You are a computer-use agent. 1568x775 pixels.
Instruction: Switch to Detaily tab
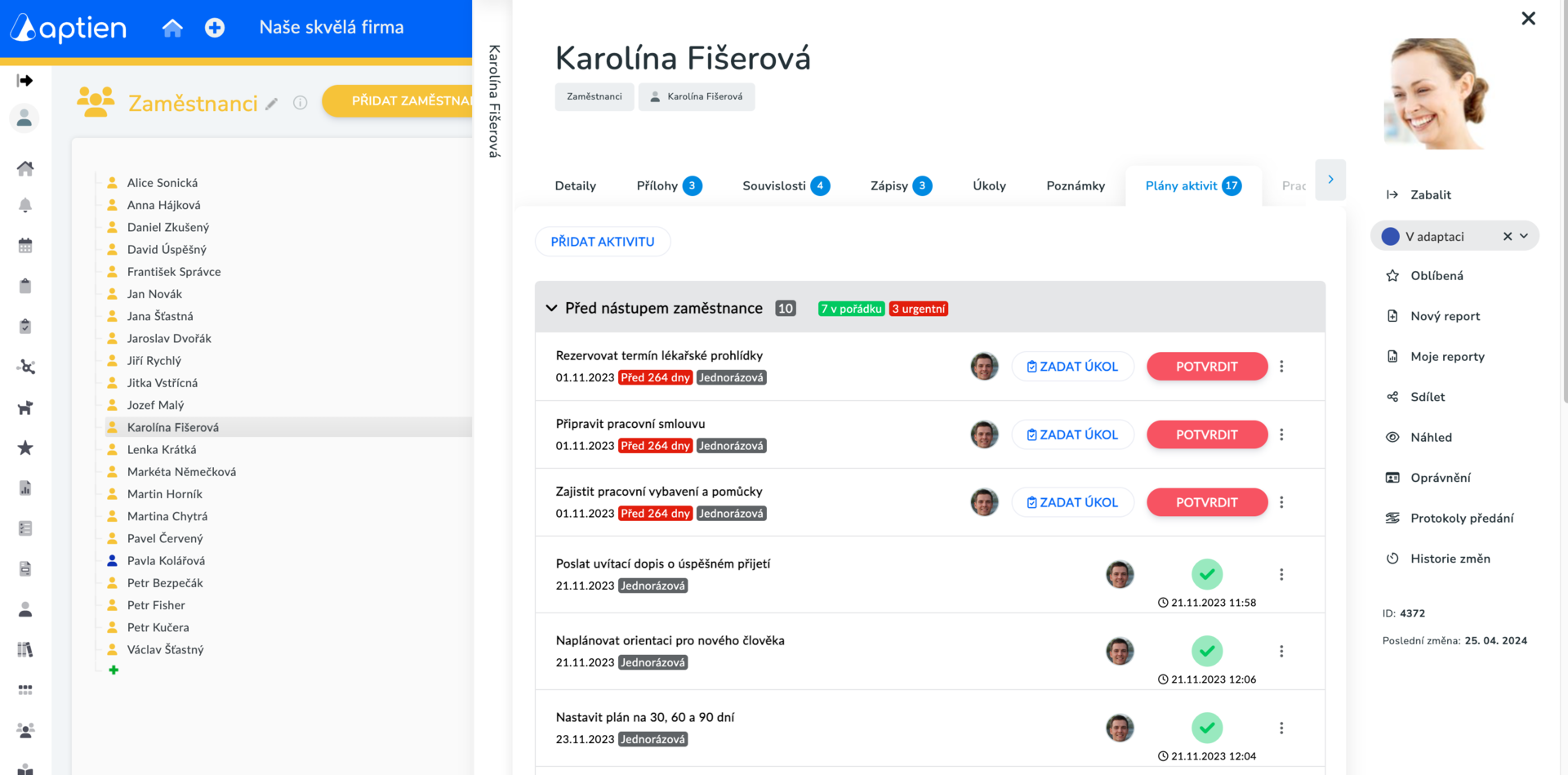pyautogui.click(x=575, y=186)
